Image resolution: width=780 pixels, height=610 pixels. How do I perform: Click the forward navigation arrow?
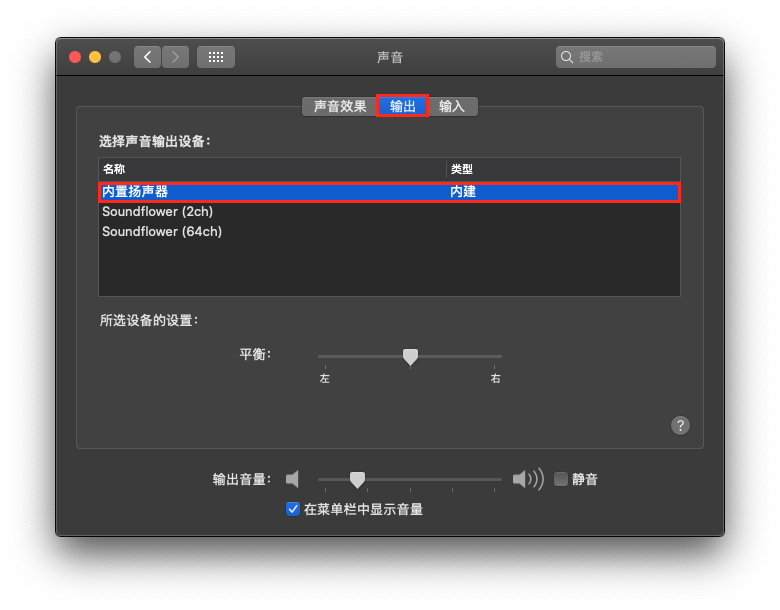pos(176,57)
